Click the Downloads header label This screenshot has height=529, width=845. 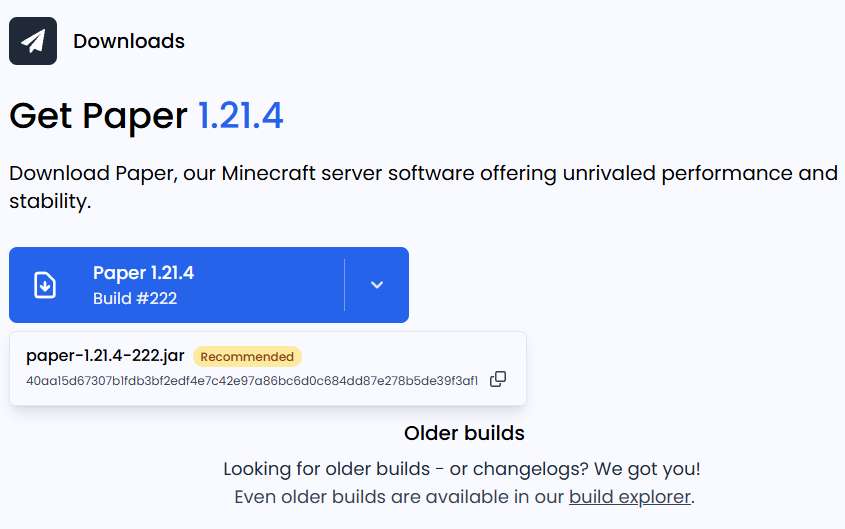129,41
